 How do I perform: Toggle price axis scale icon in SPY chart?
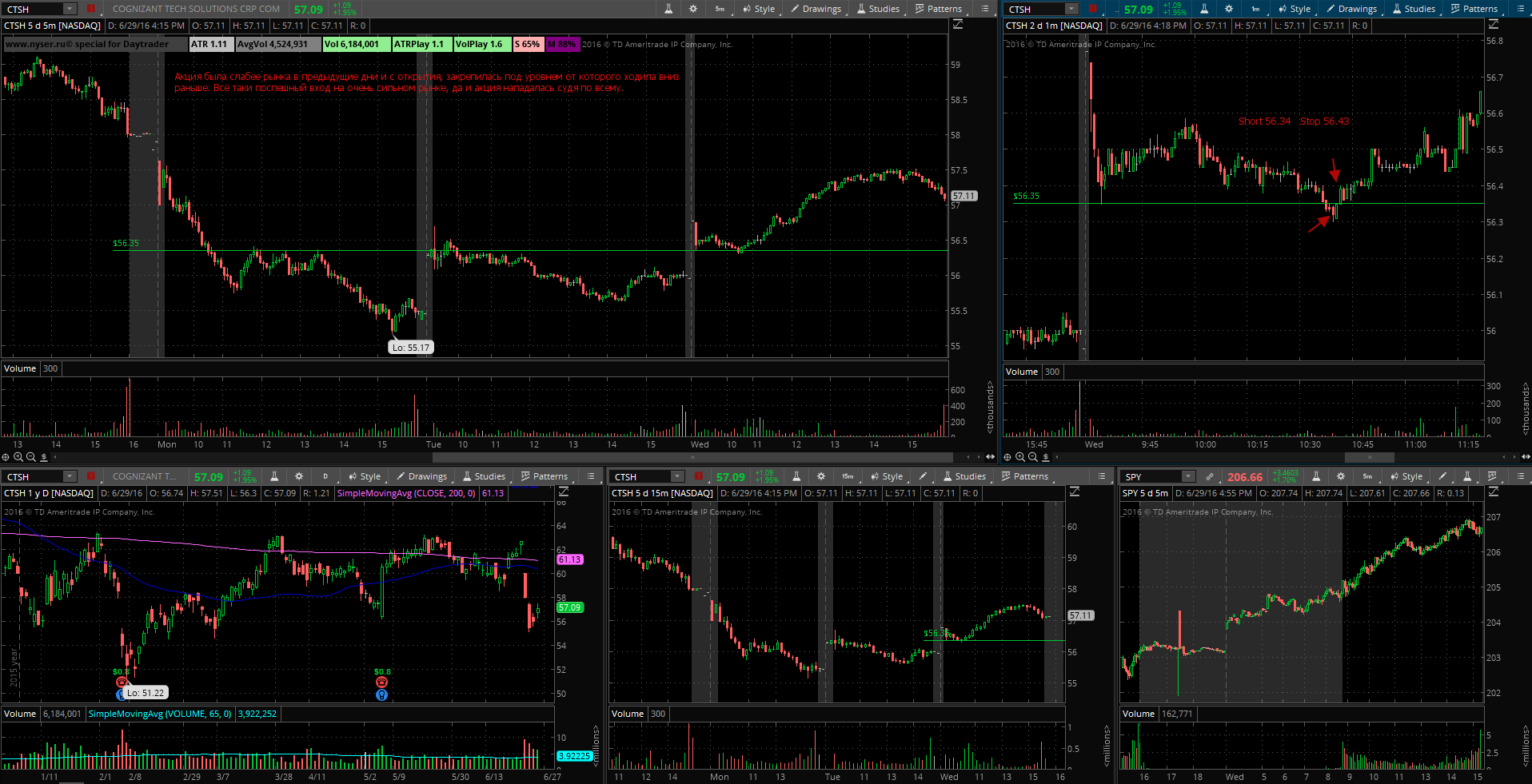[1494, 492]
